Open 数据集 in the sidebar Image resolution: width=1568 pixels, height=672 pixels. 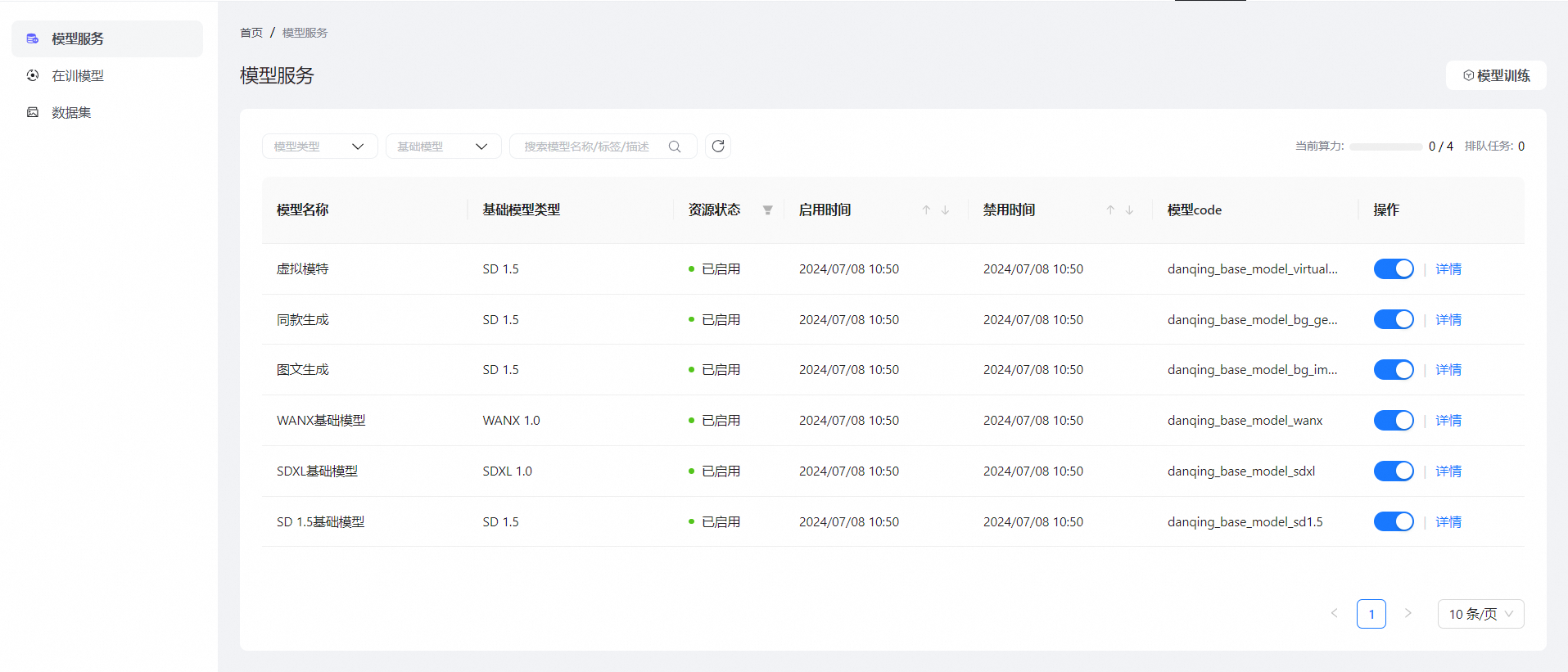tap(107, 112)
